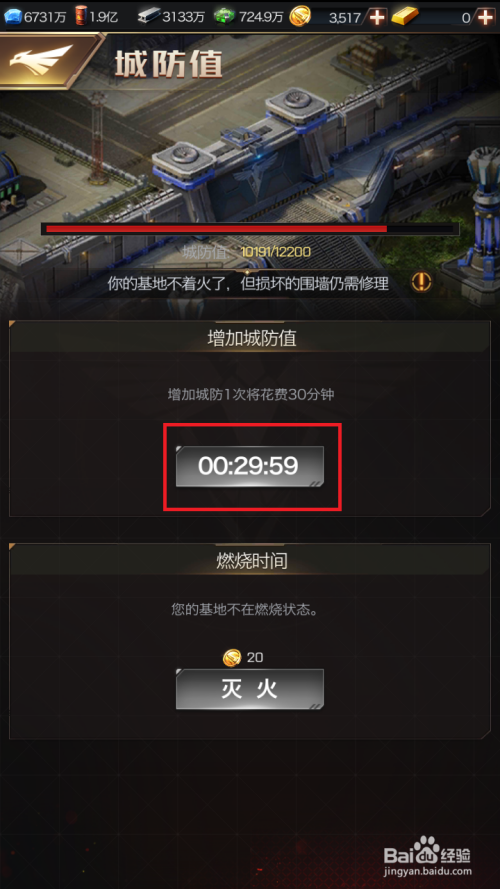
Task: Open the orange exclamation info icon
Action: tap(422, 281)
